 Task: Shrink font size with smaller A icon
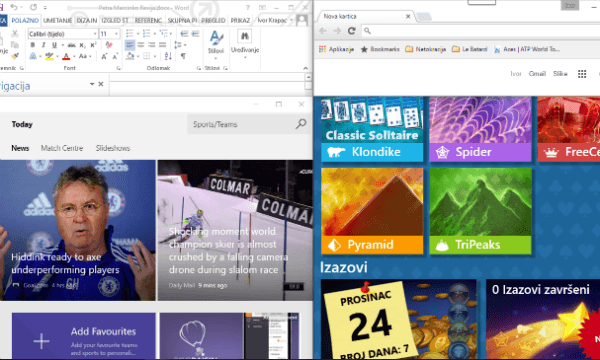point(115,57)
